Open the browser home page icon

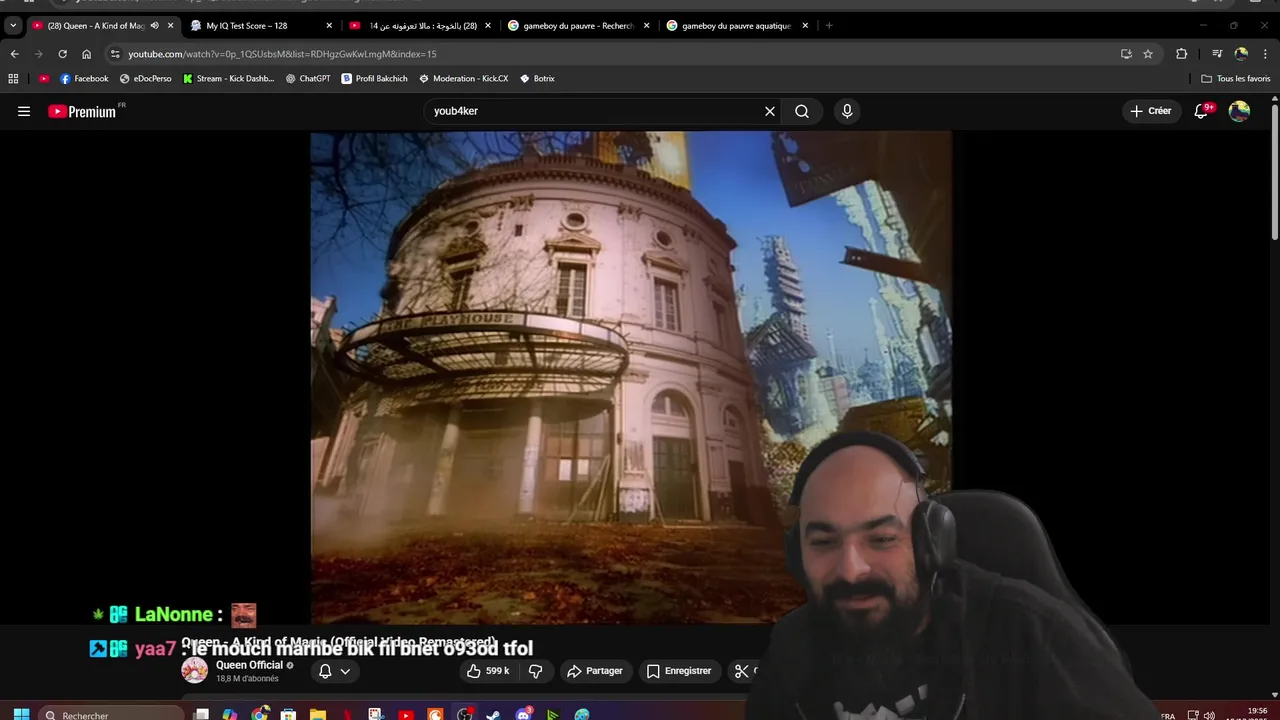click(x=86, y=54)
